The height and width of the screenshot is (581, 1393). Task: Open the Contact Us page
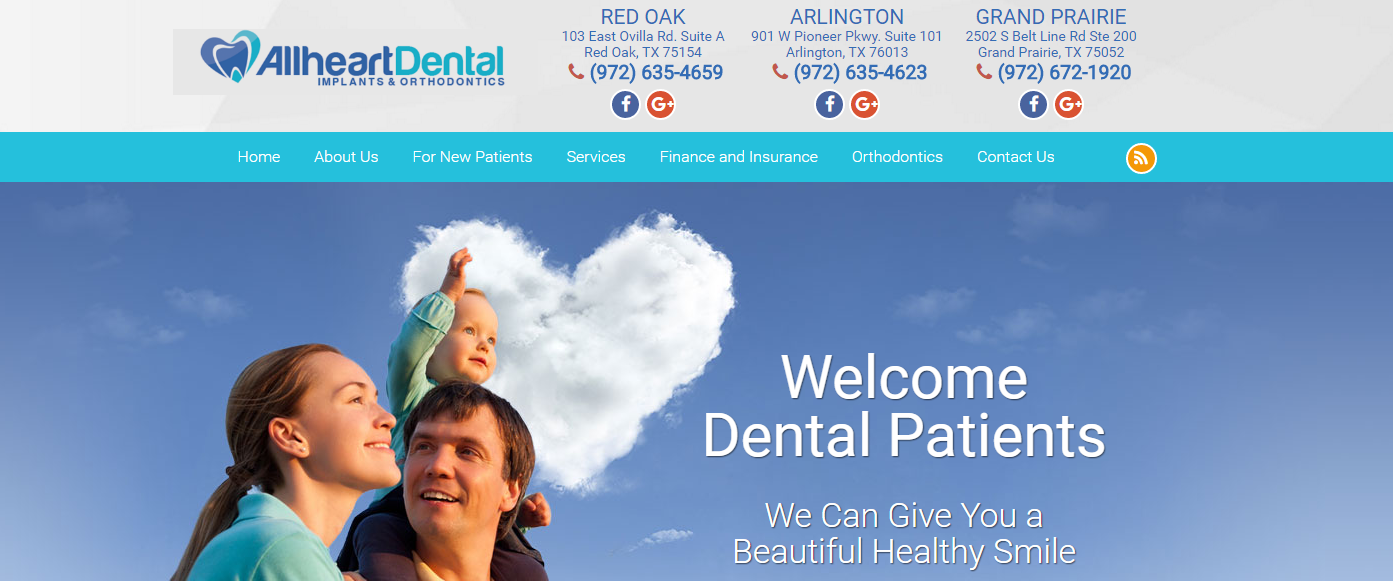tap(1016, 157)
